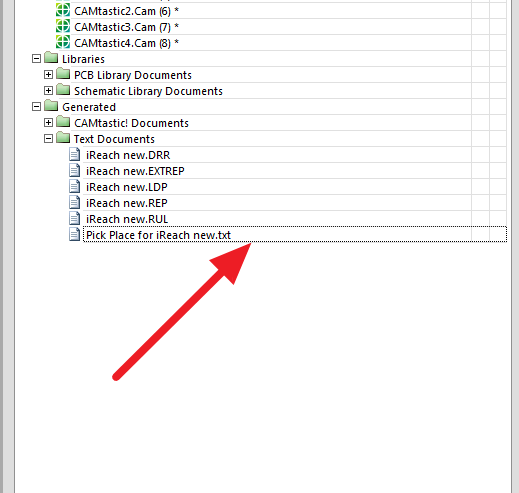Collapse the Libraries node
The image size is (519, 493).
pos(36,59)
